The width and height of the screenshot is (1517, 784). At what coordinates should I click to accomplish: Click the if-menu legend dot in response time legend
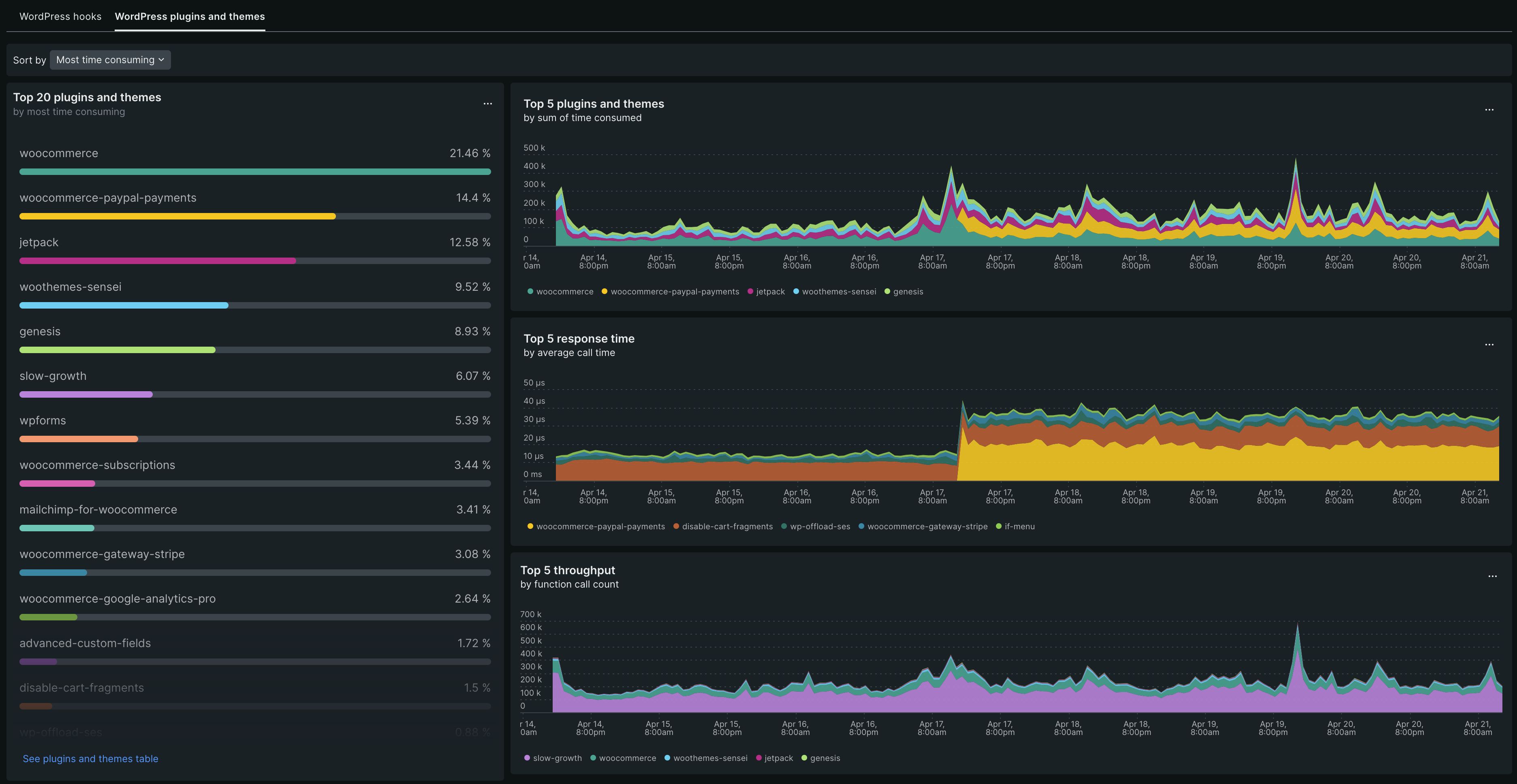tap(998, 526)
